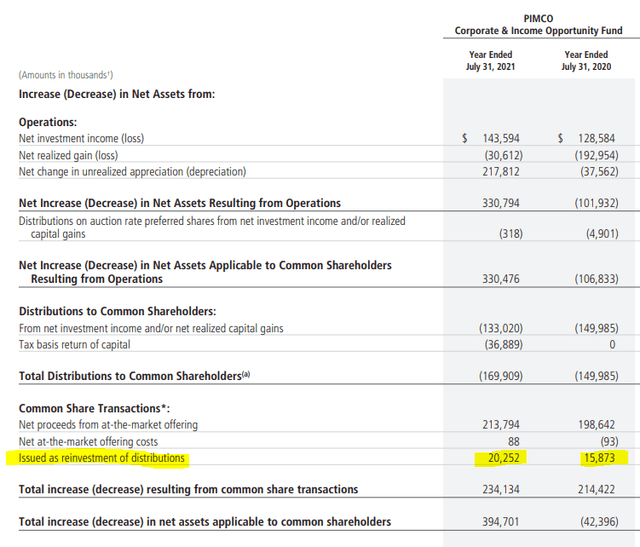640x547 pixels.
Task: Click the 'Tax basis return of capital' label
Action: [x=74, y=345]
